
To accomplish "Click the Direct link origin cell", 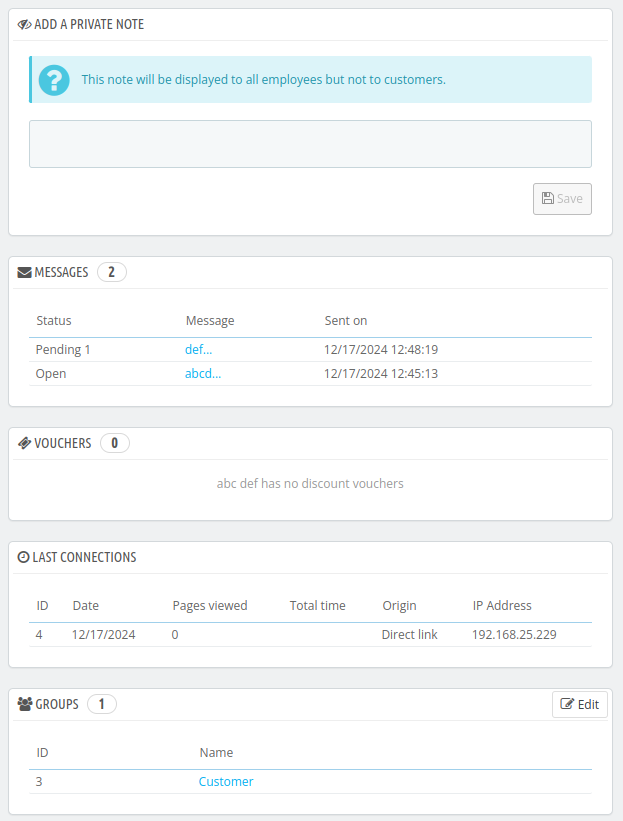I will (410, 635).
